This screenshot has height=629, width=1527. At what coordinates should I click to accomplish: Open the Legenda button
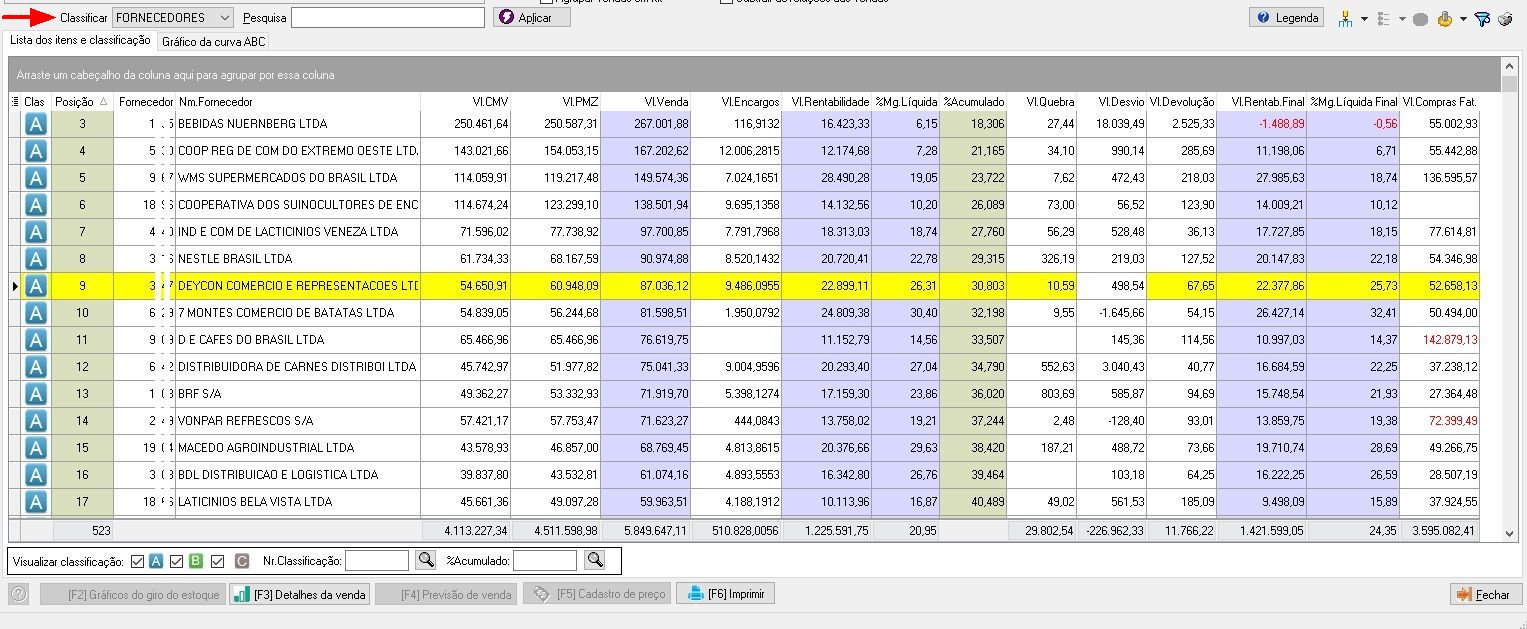point(1288,17)
